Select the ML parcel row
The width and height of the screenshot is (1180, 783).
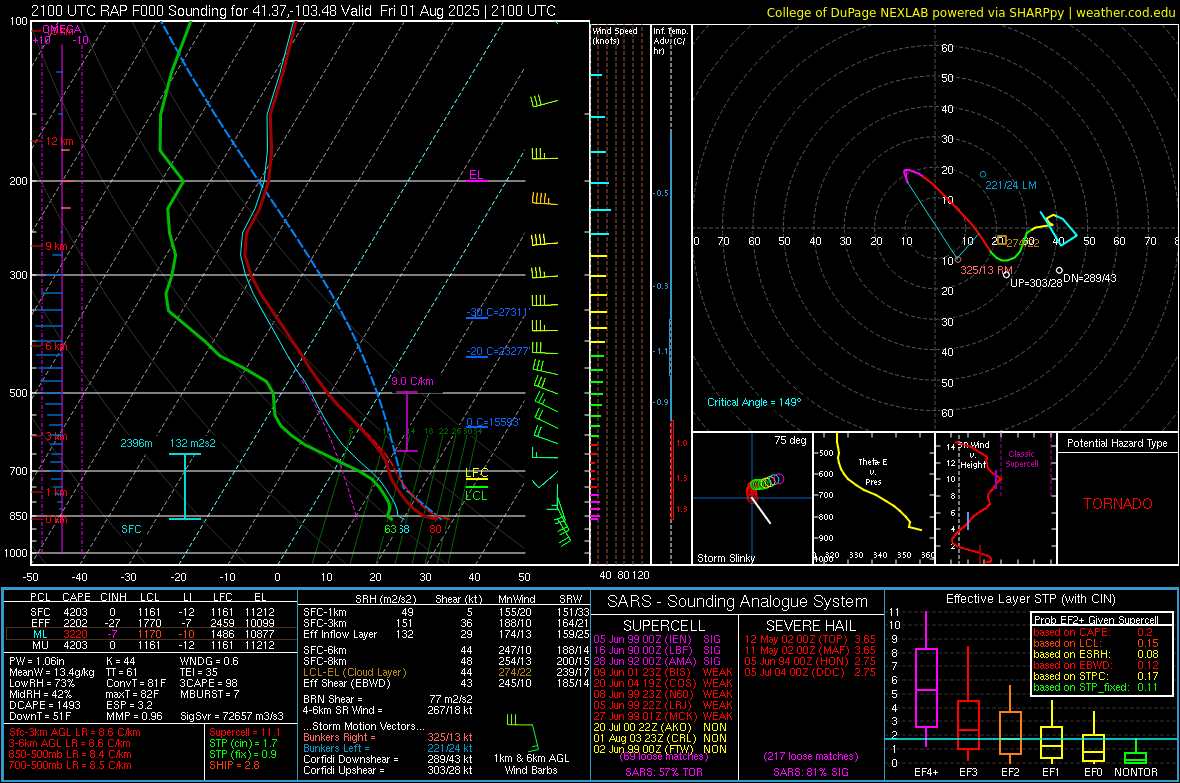[151, 634]
